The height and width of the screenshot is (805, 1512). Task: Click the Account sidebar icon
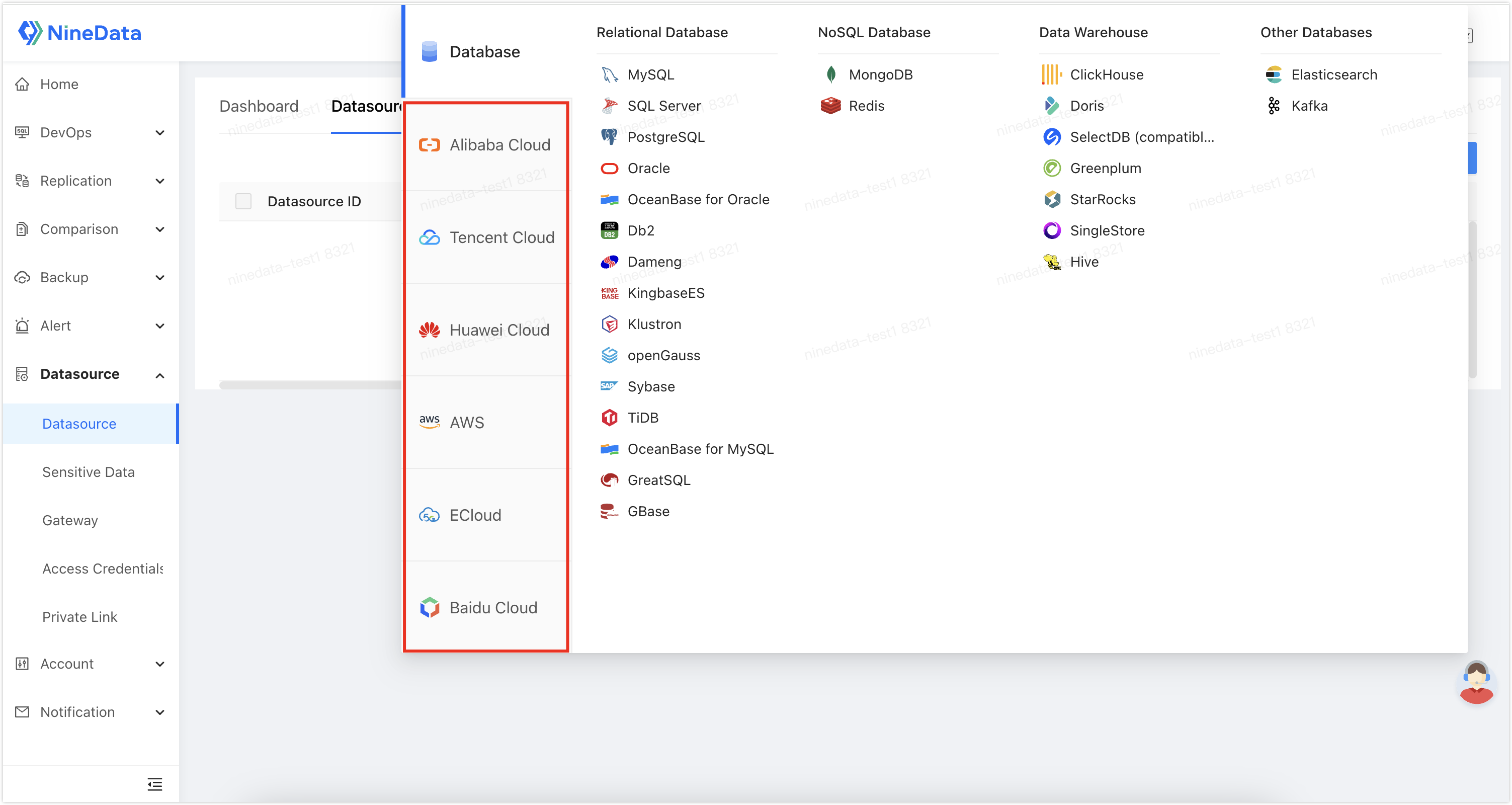(x=22, y=664)
